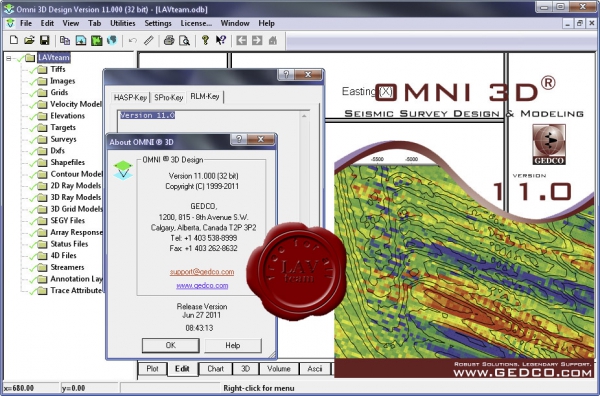The image size is (600, 396).
Task: Select the 2D Ray Models tree item
Action: (76, 186)
